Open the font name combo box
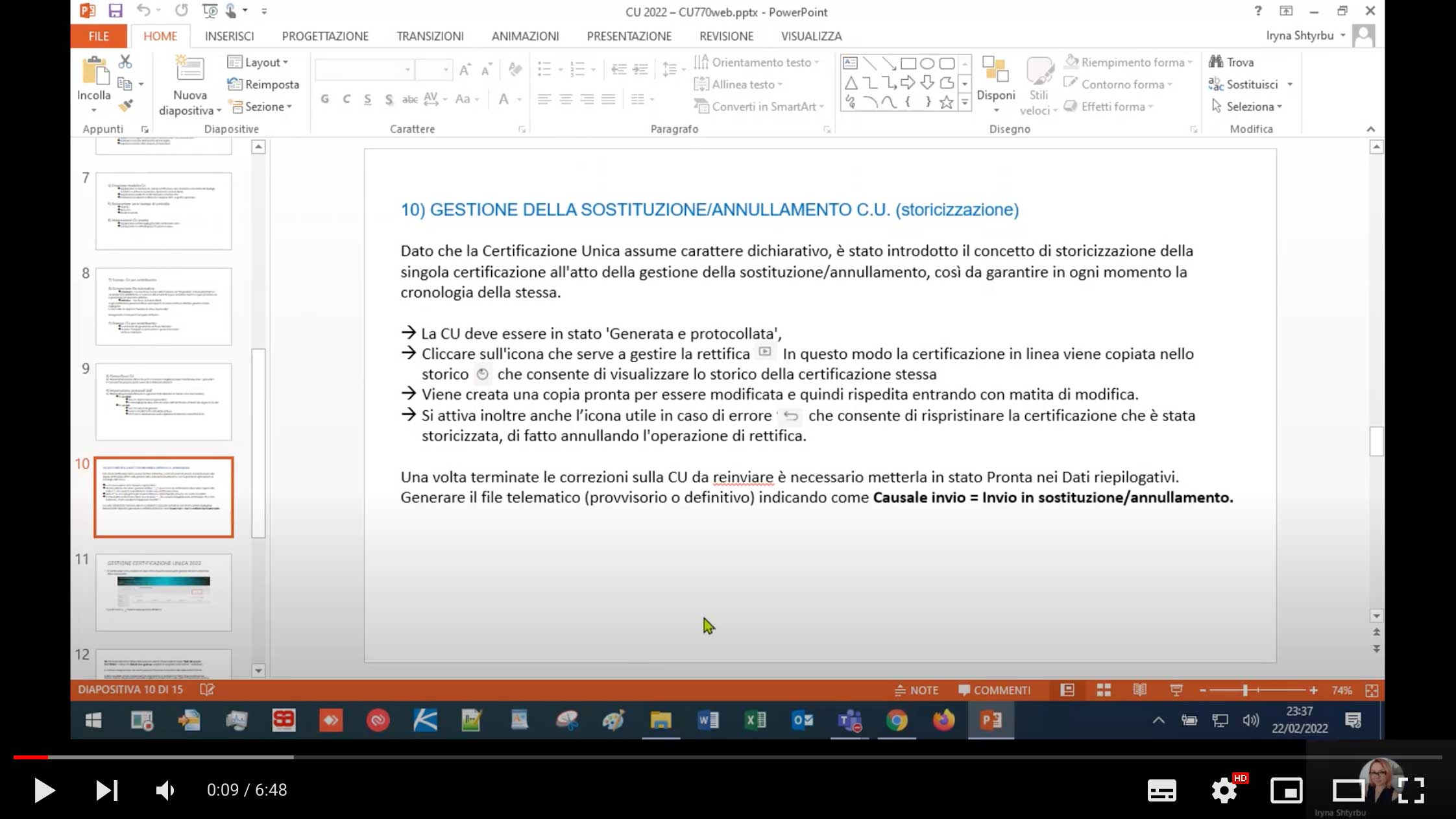1456x819 pixels. point(364,69)
